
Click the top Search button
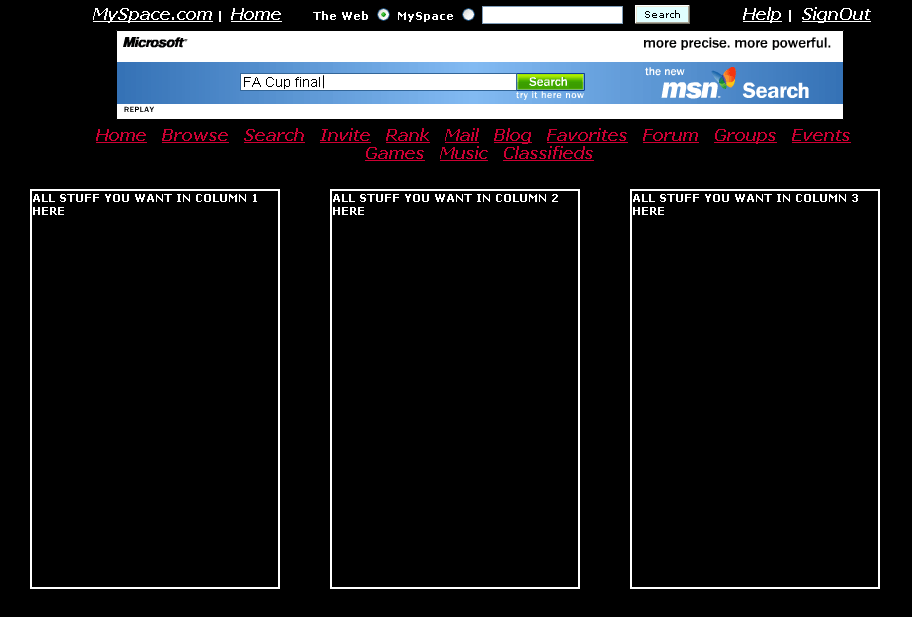pos(661,15)
